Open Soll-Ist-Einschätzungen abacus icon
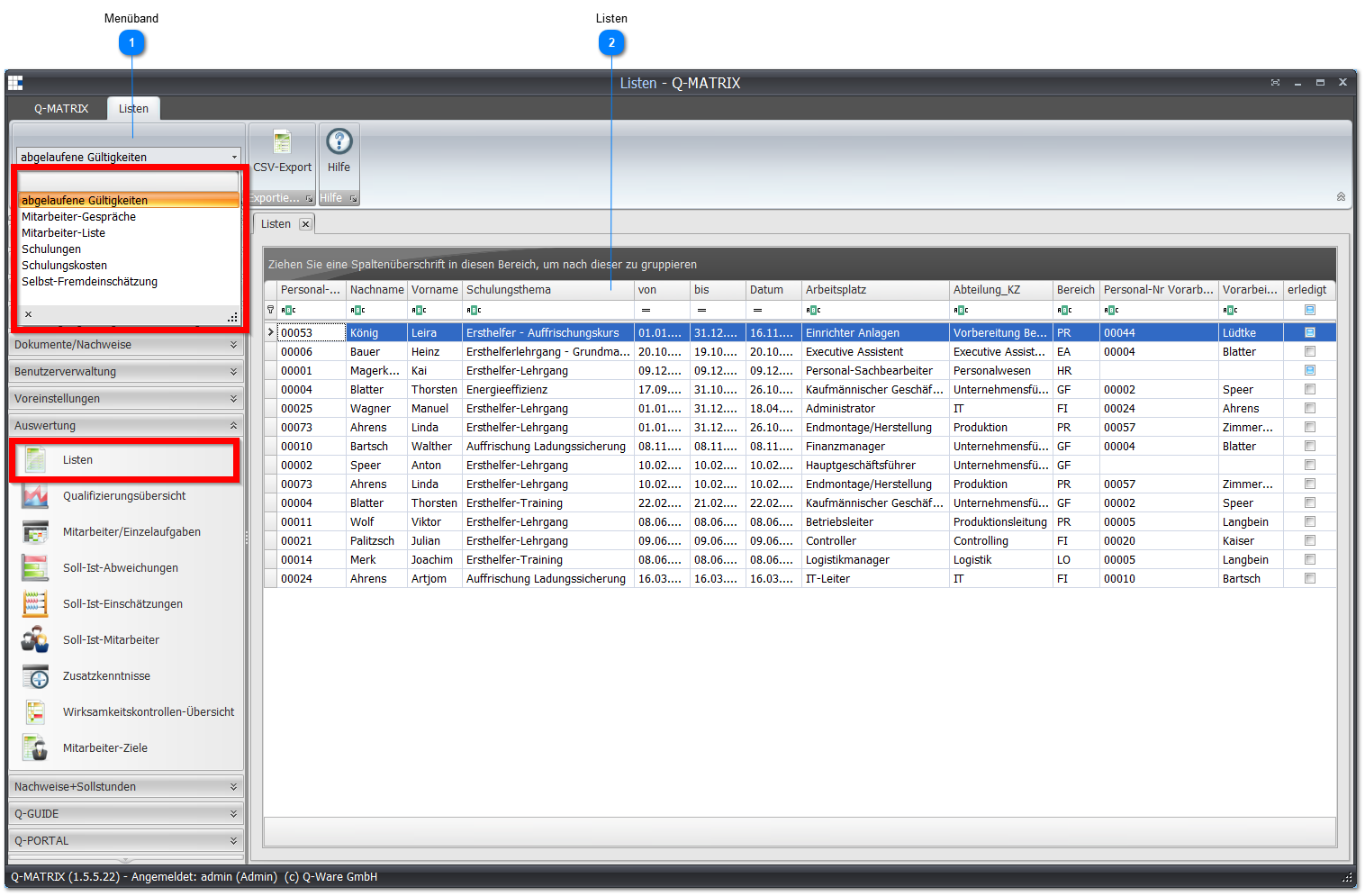Screen dimensions: 1365x896 [35, 604]
